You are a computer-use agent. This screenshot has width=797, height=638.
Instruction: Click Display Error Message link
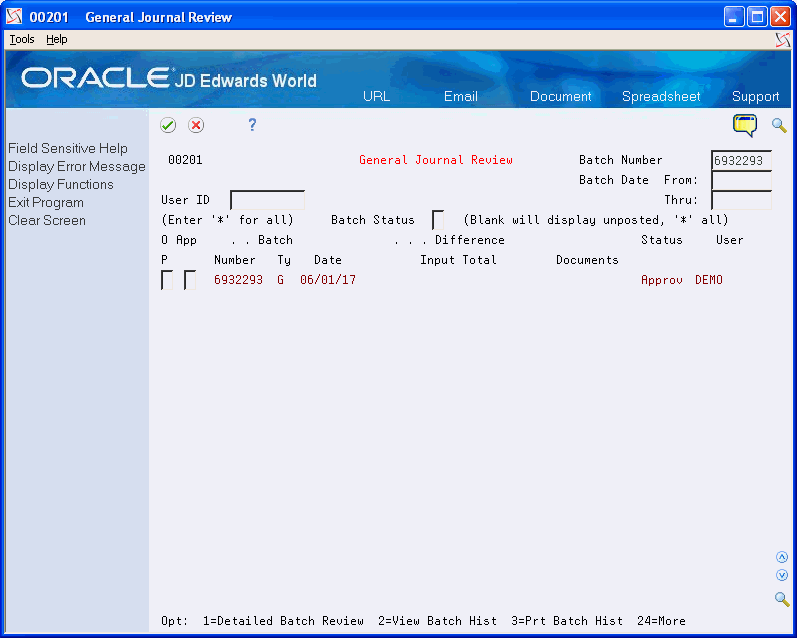pyautogui.click(x=77, y=167)
